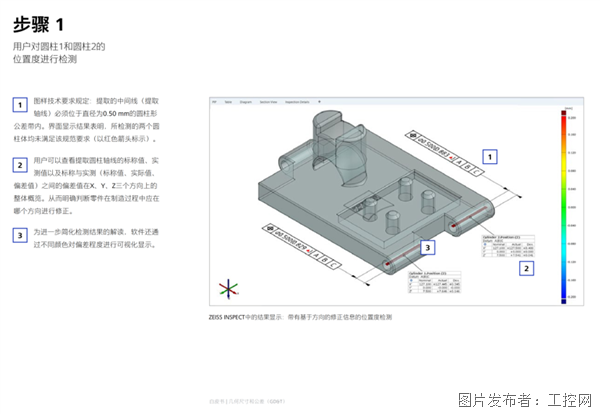Click the XYZ coordinate axes icon

point(228,289)
